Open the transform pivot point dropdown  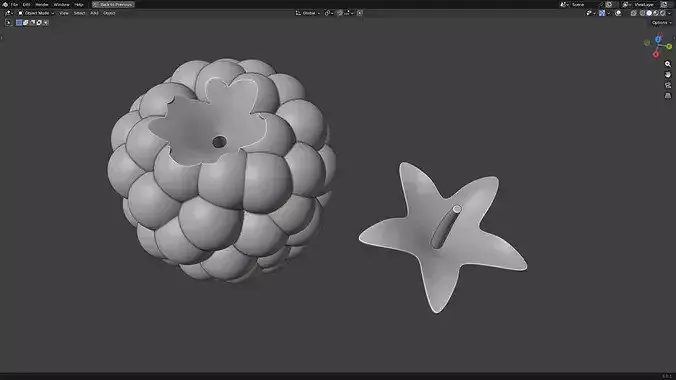329,13
